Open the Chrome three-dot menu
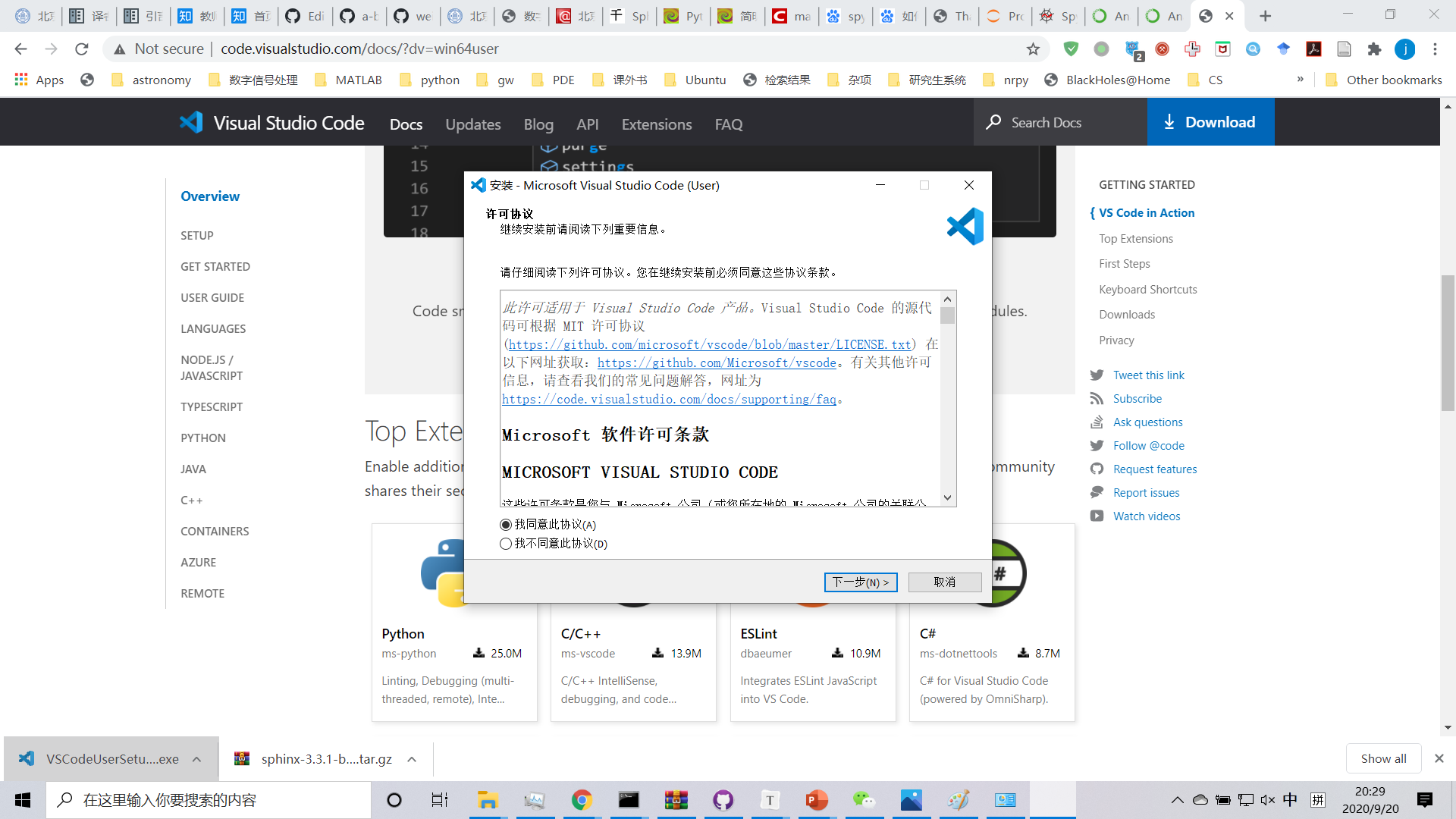1456x819 pixels. click(1435, 49)
